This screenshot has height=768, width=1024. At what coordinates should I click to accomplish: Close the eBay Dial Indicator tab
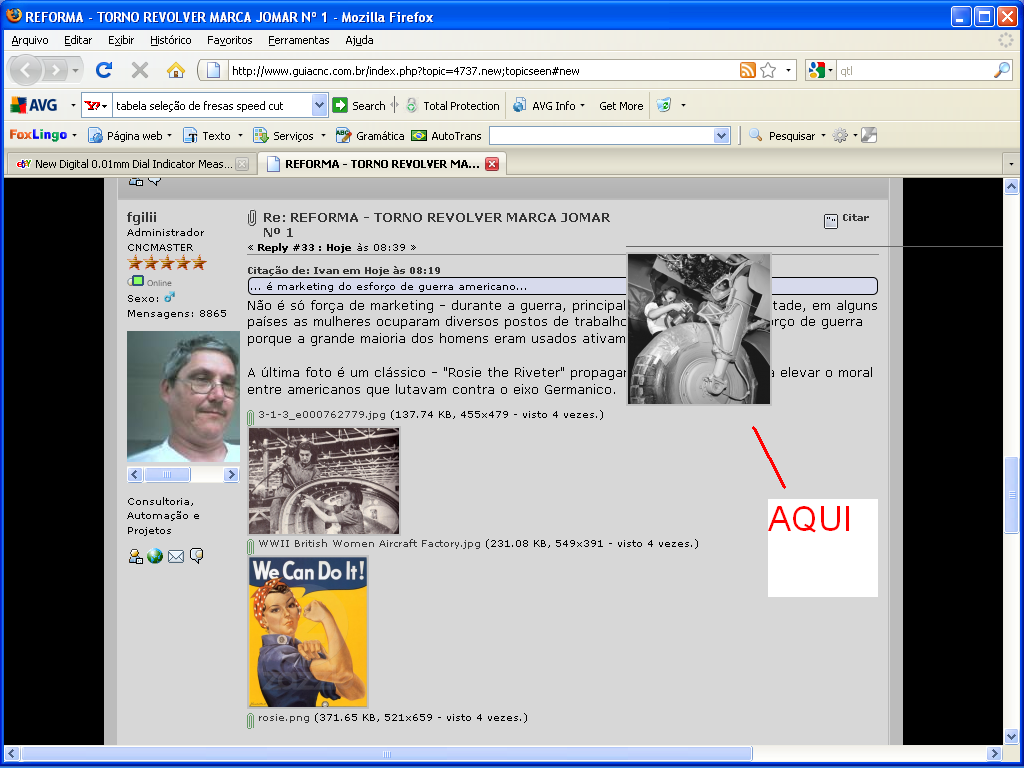(x=242, y=164)
